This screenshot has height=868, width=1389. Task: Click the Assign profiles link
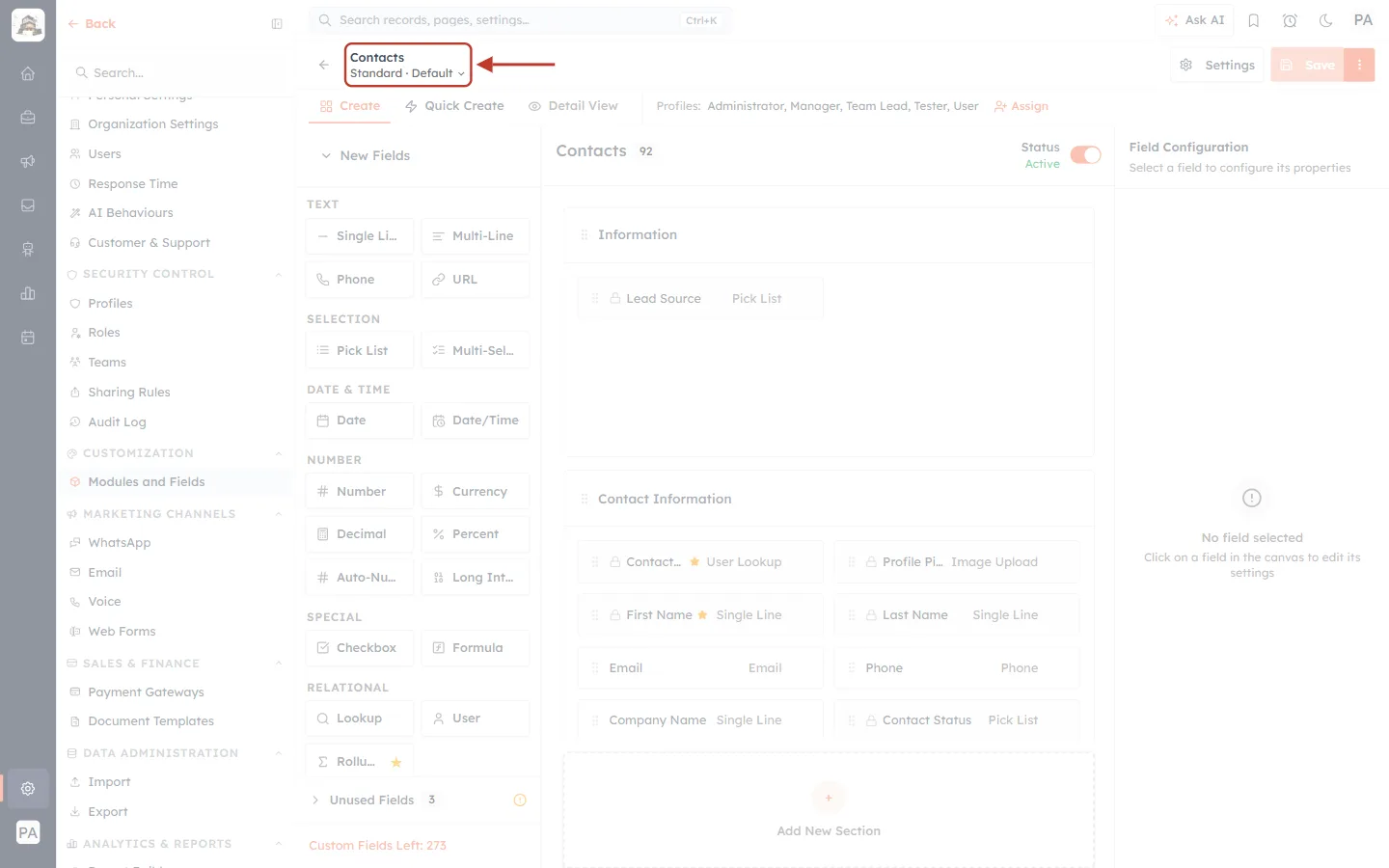pos(1021,106)
